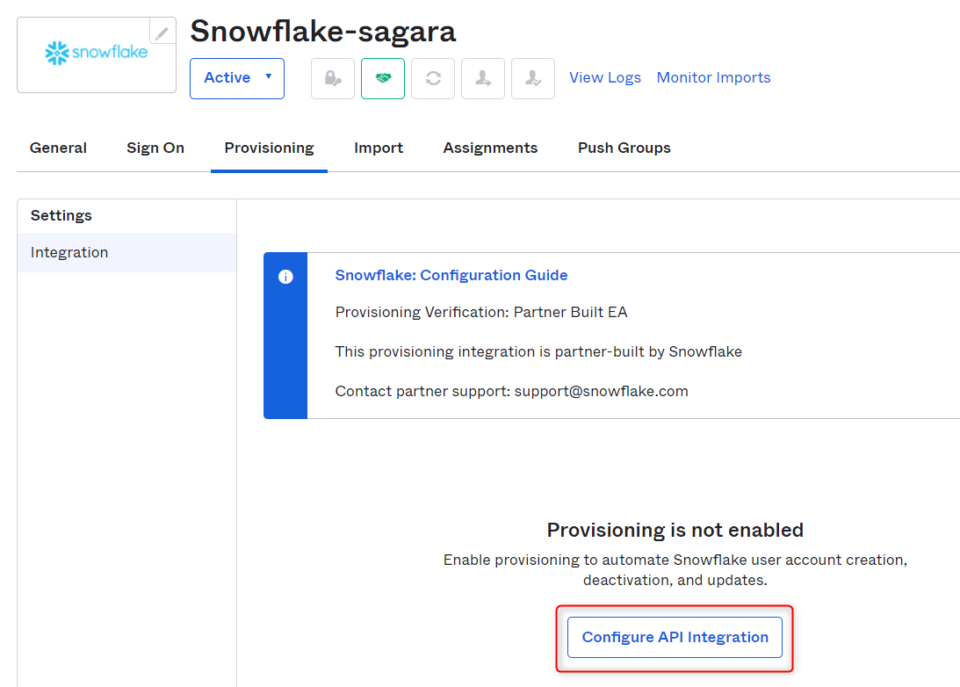Switch to the Sign On tab
The width and height of the screenshot is (960, 687).
tap(155, 147)
